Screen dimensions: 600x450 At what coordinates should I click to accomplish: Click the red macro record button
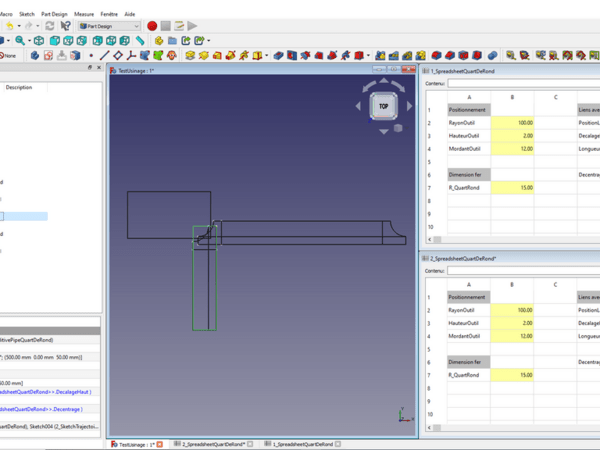152,26
